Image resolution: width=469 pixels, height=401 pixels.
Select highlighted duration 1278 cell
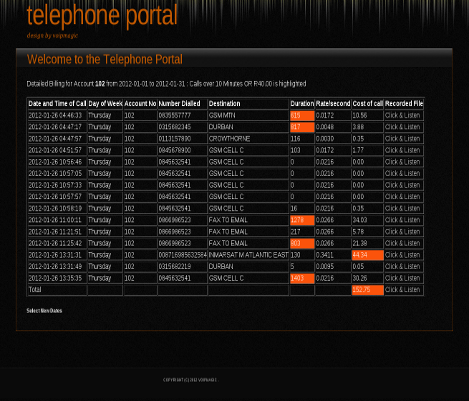pos(302,220)
